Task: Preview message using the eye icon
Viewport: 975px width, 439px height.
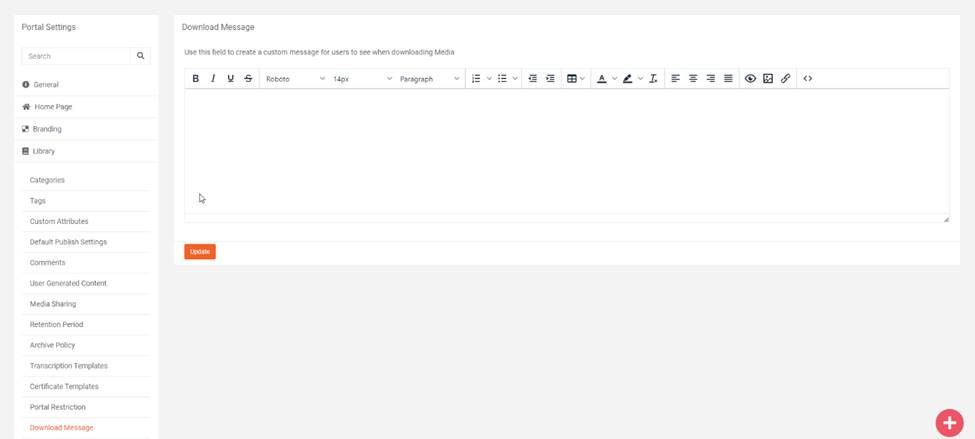Action: (750, 79)
